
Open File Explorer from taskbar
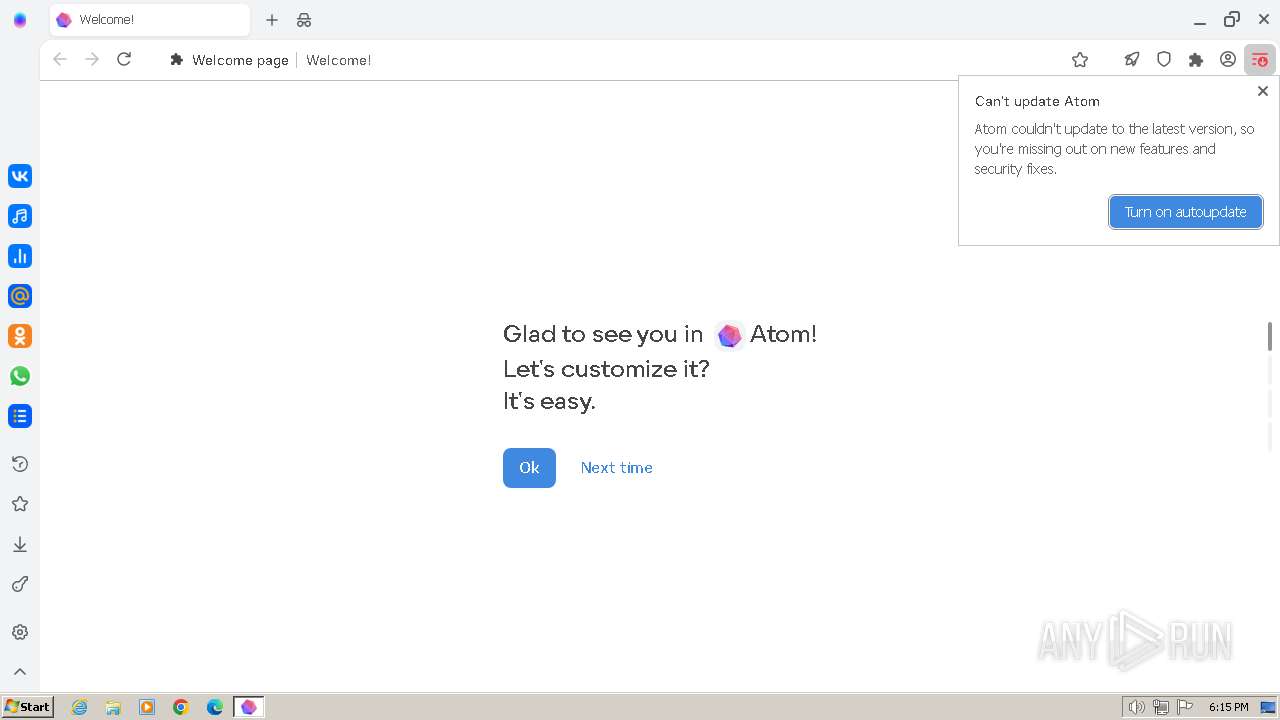(113, 707)
